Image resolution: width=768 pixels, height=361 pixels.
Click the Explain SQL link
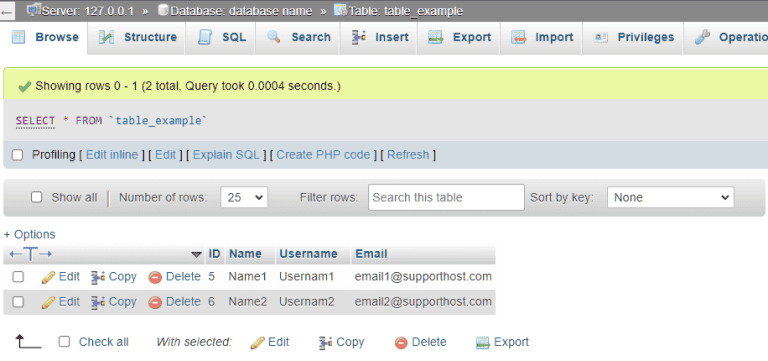click(226, 155)
